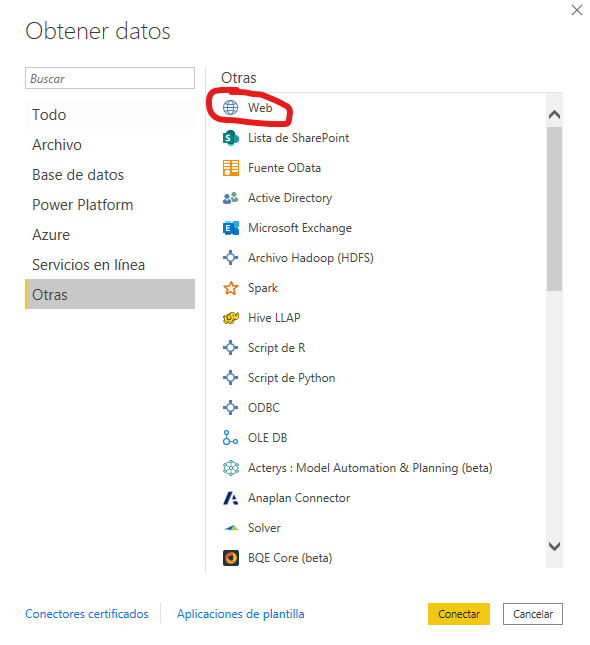Click the ODBC connector icon
590x645 pixels.
(x=230, y=408)
